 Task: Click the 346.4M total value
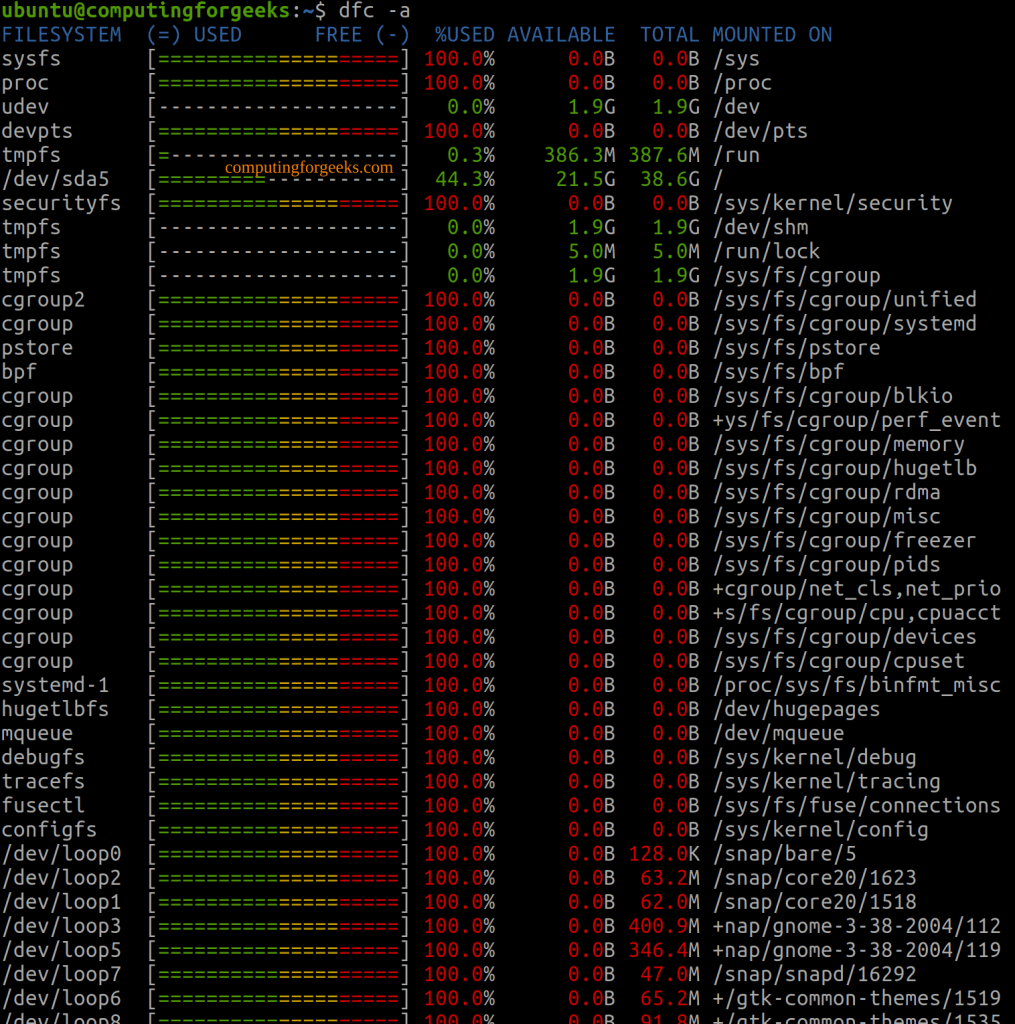pos(664,950)
